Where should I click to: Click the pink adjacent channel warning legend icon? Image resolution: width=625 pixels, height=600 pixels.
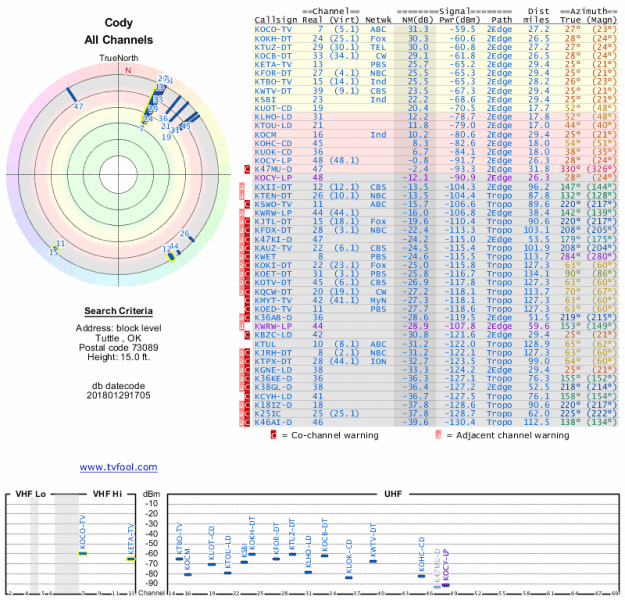[x=438, y=435]
